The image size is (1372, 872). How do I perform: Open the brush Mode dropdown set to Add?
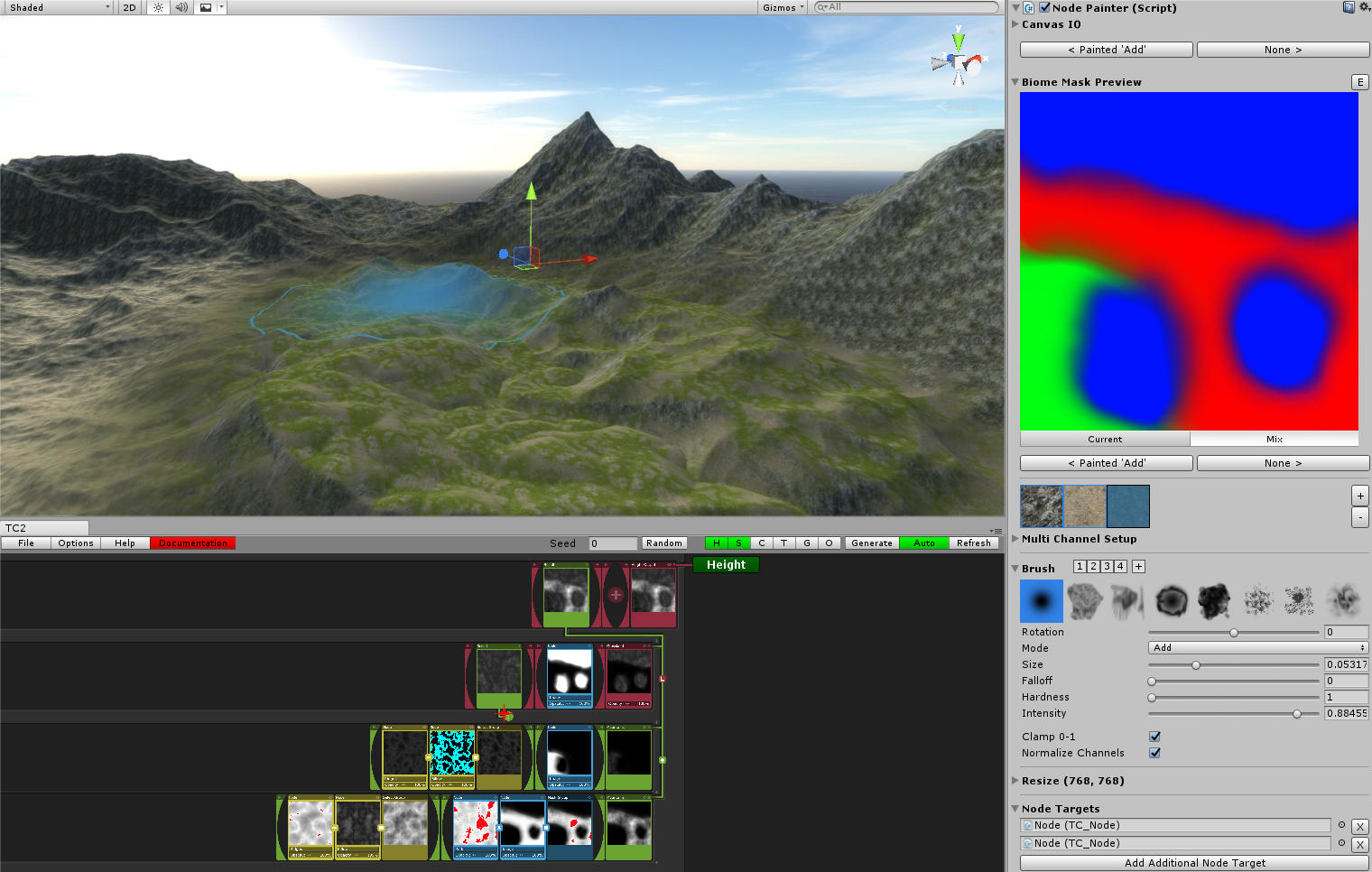click(1257, 647)
